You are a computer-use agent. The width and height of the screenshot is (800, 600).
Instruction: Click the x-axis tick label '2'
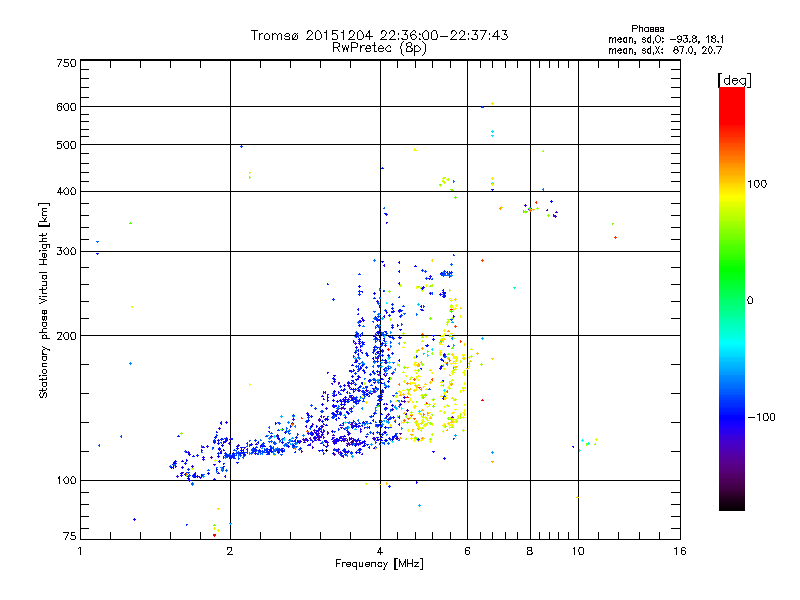pos(230,551)
